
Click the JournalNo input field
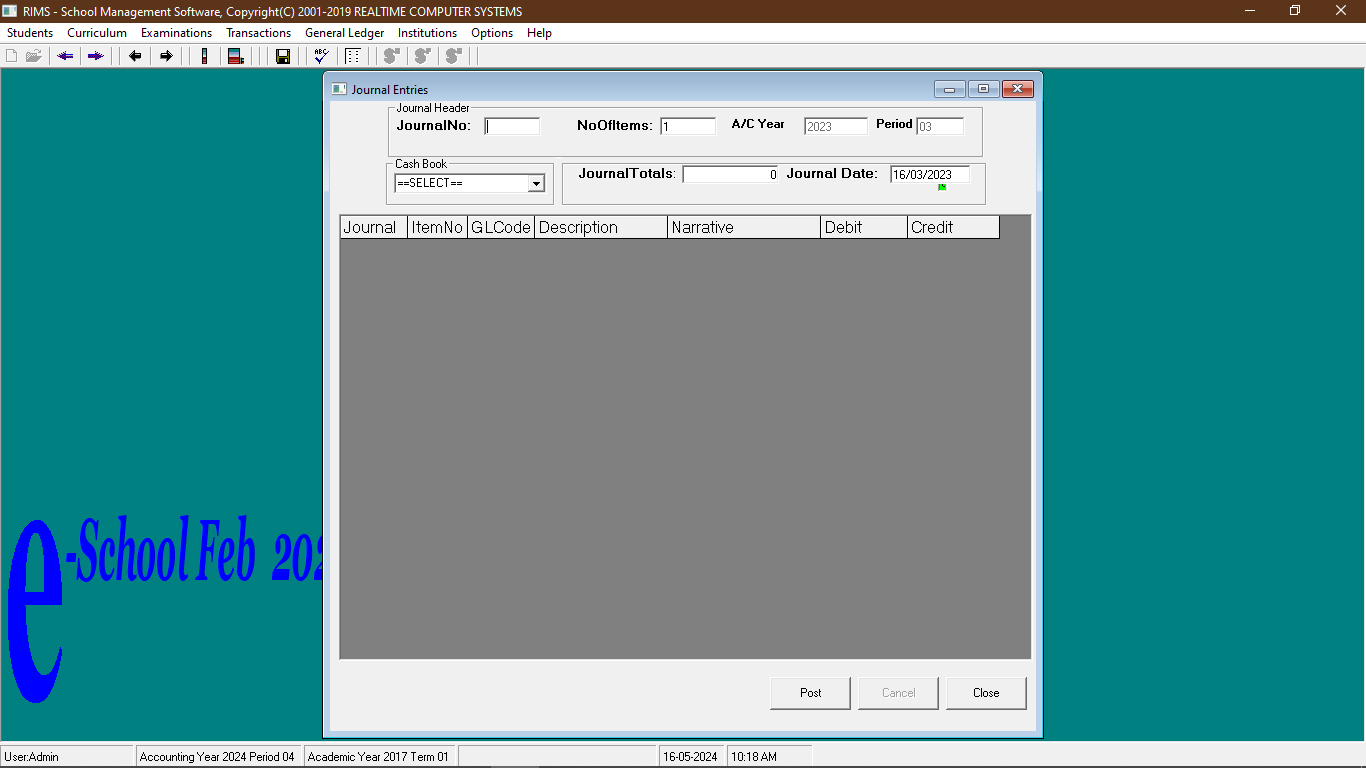pos(512,126)
